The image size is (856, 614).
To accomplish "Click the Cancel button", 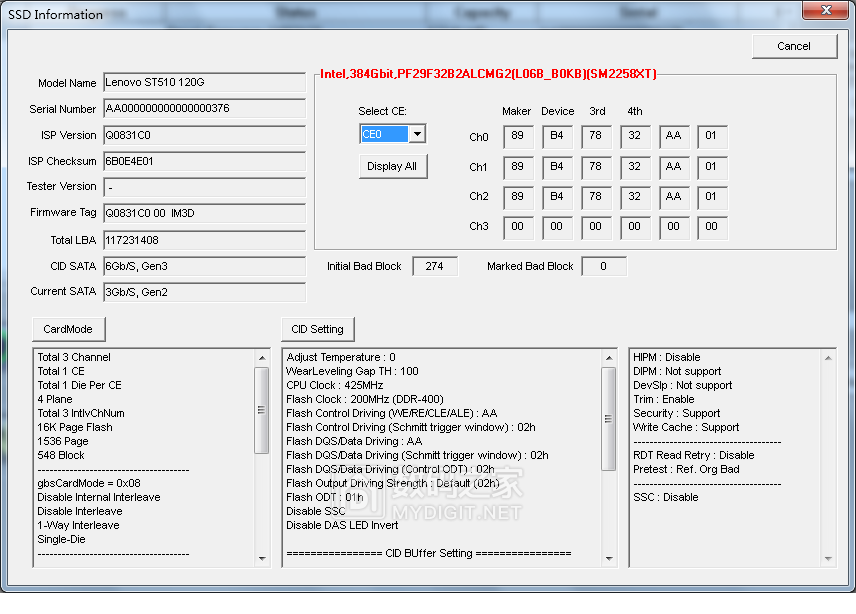I will pos(794,46).
